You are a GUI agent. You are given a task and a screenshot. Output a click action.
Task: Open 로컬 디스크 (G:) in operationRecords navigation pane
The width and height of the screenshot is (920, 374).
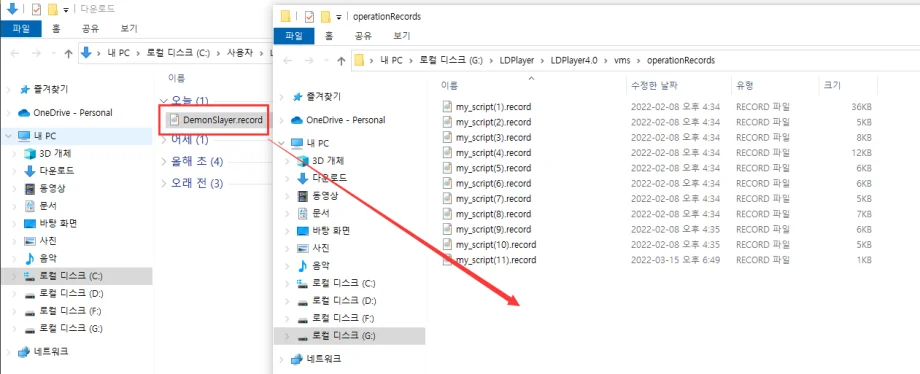(x=344, y=336)
